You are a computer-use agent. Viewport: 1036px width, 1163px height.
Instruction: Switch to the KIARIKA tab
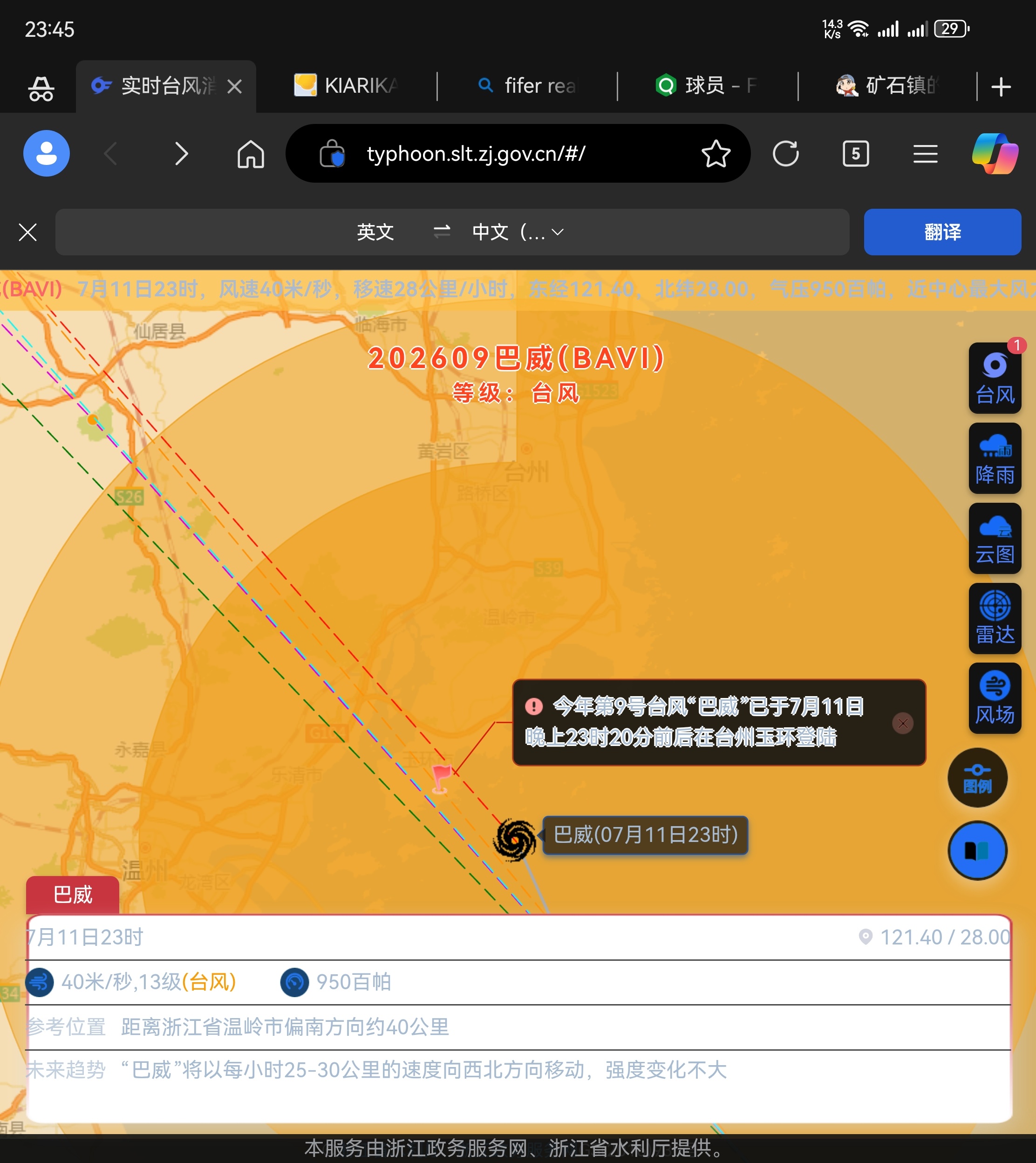point(346,86)
